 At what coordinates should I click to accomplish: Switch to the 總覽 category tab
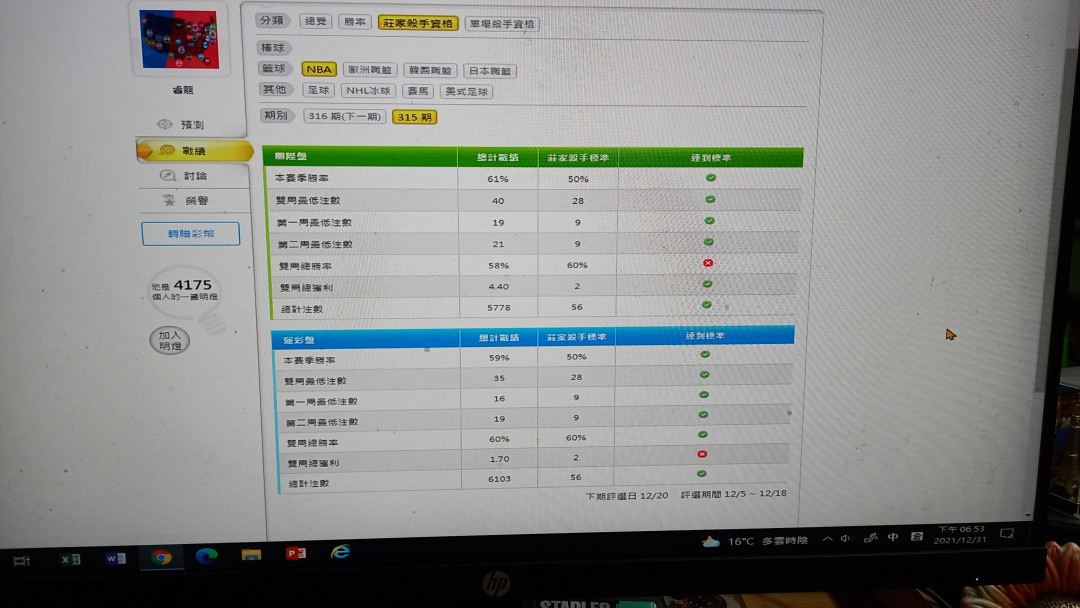[315, 21]
